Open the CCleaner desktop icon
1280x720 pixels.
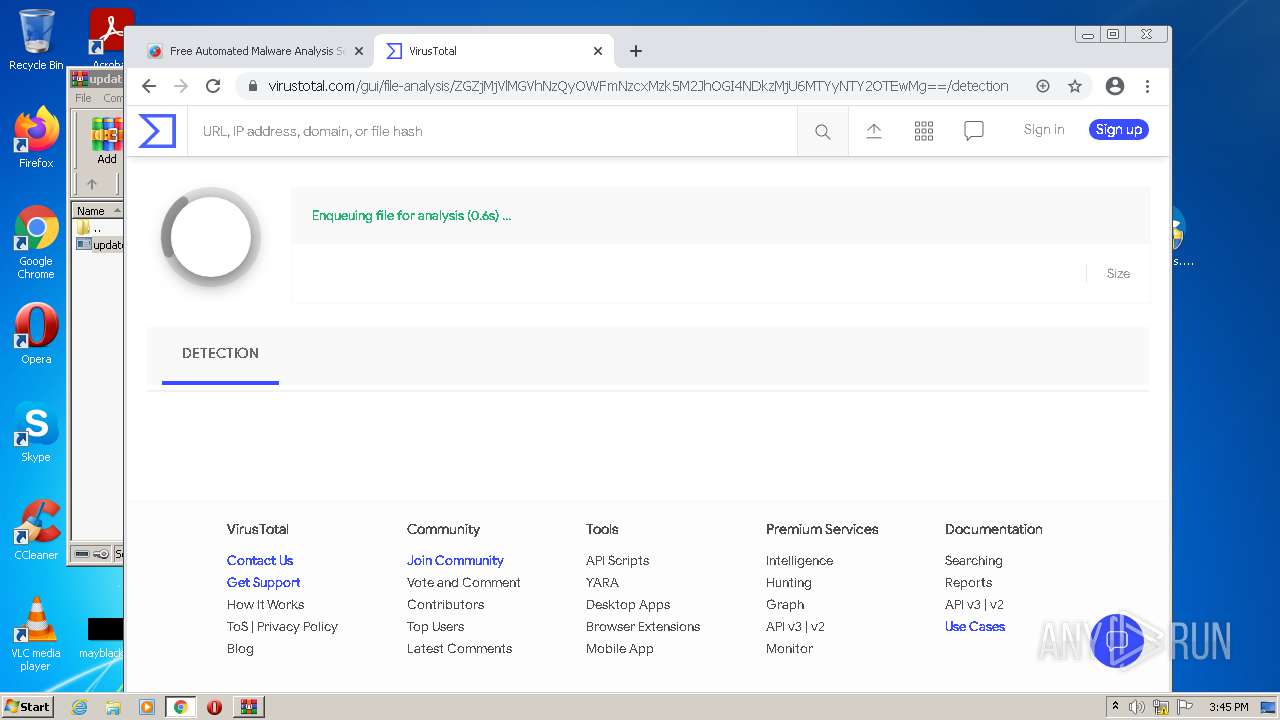pos(36,530)
